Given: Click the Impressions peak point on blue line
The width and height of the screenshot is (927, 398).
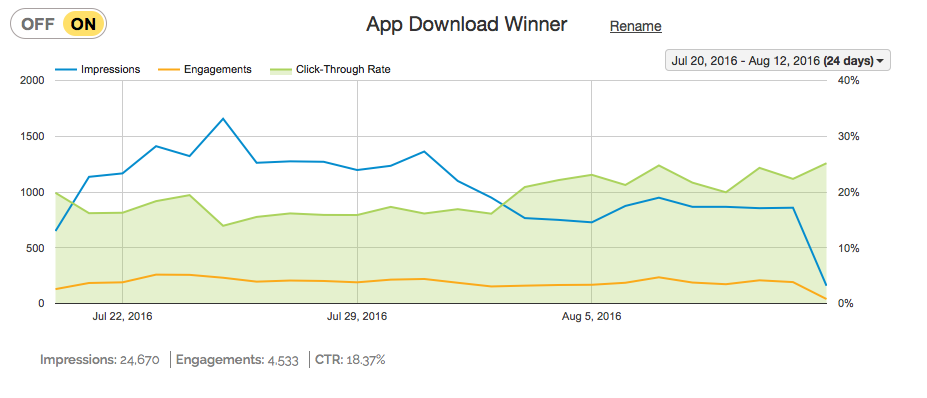Looking at the screenshot, I should (223, 118).
